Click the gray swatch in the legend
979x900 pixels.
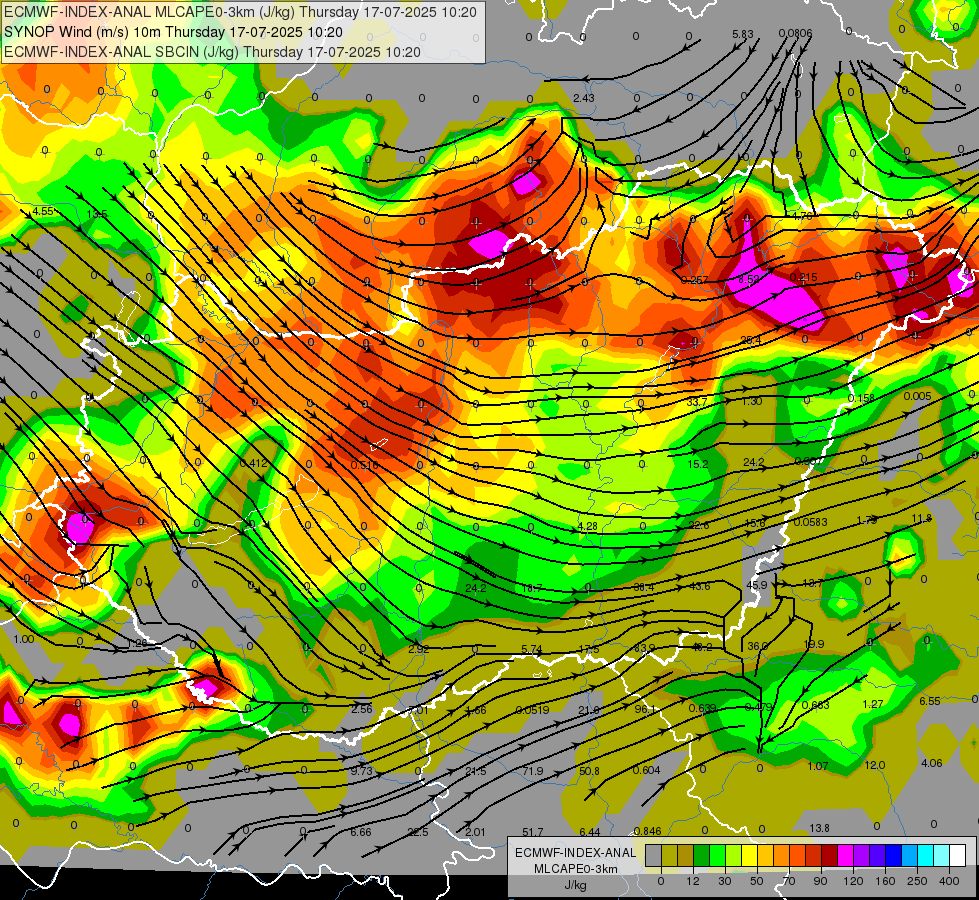(654, 855)
